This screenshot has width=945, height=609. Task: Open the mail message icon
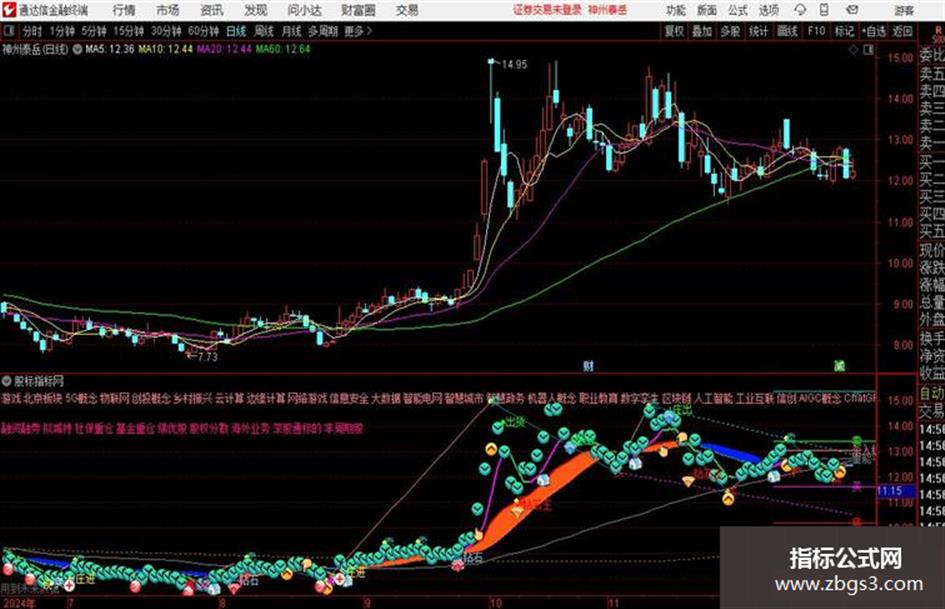(852, 10)
